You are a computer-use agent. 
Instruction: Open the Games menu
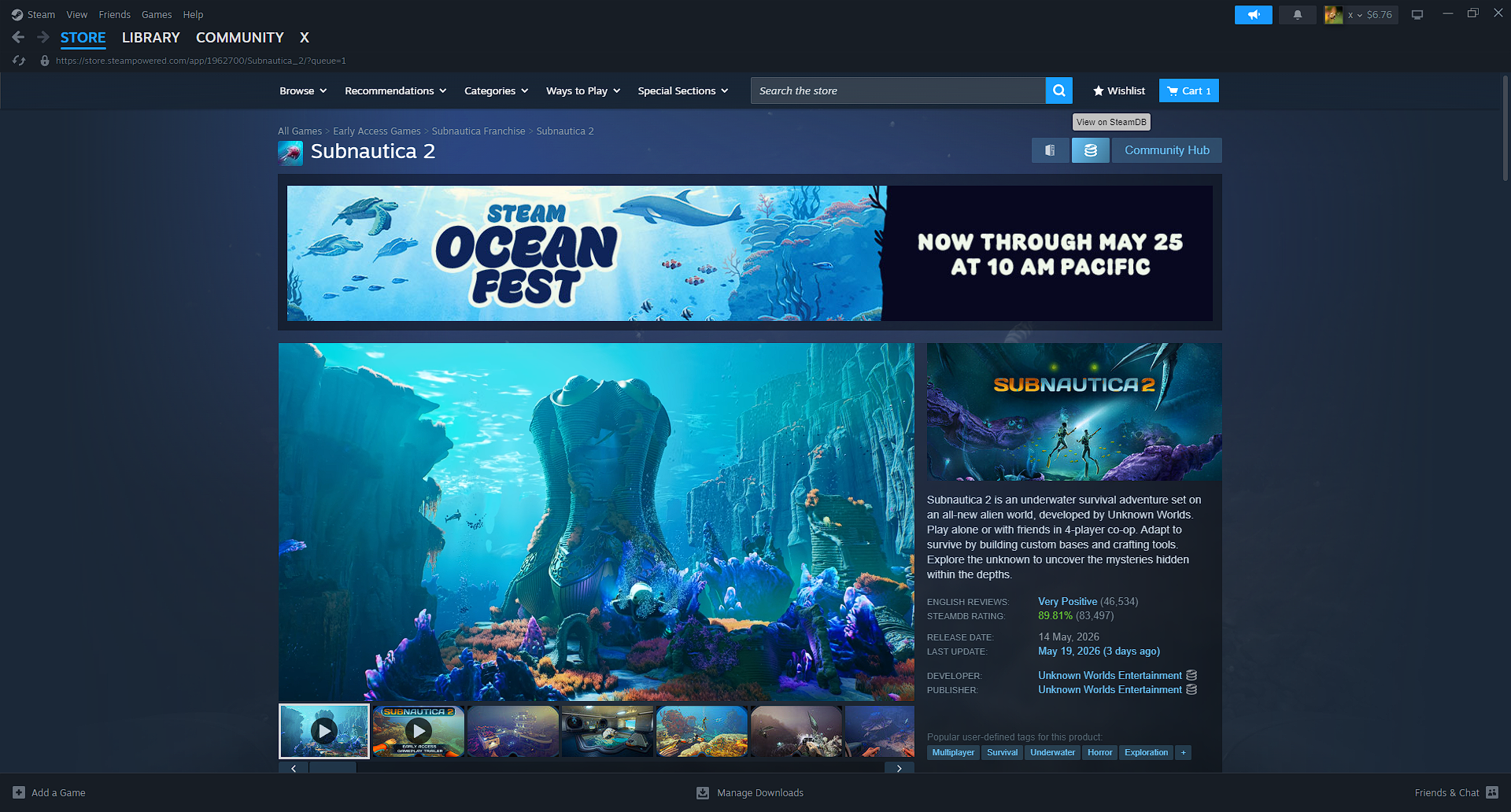(x=157, y=15)
